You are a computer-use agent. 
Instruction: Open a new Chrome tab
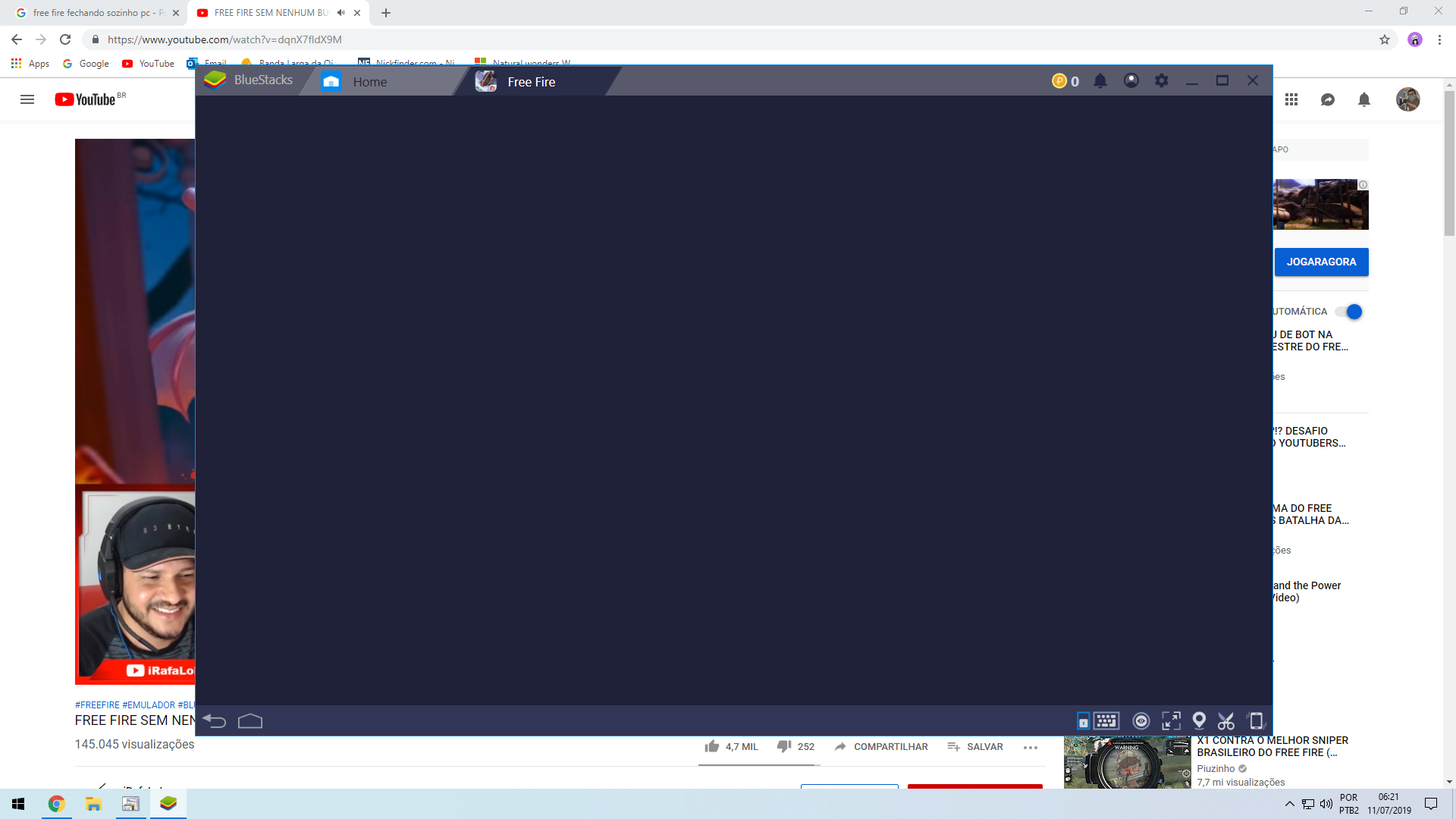coord(386,13)
